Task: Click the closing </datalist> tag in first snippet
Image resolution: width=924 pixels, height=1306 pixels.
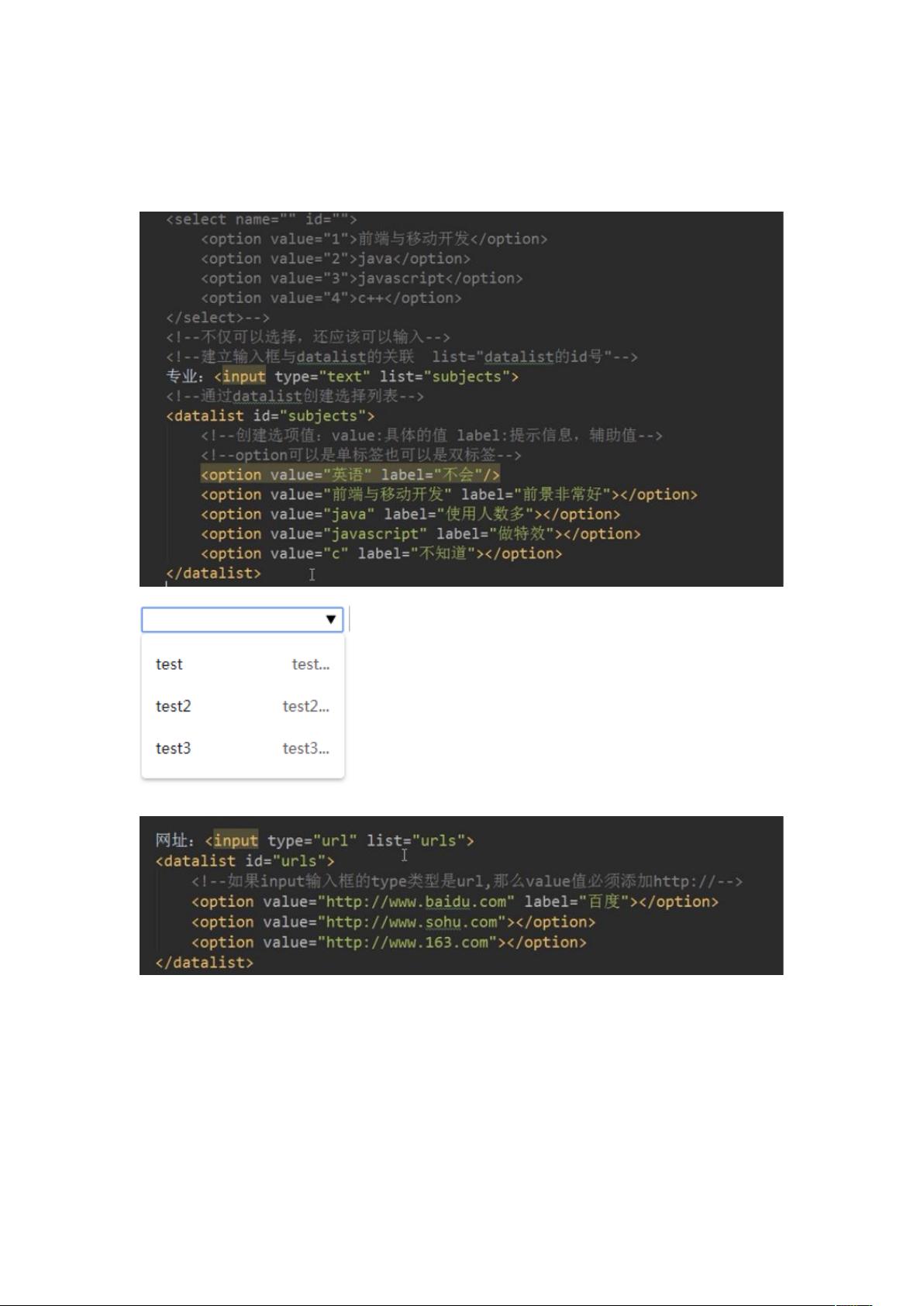Action: [213, 574]
